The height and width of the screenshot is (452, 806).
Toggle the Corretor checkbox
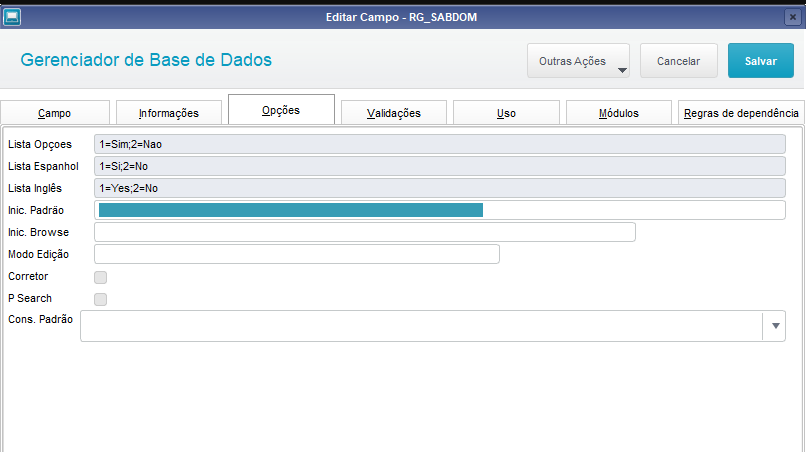(100, 277)
